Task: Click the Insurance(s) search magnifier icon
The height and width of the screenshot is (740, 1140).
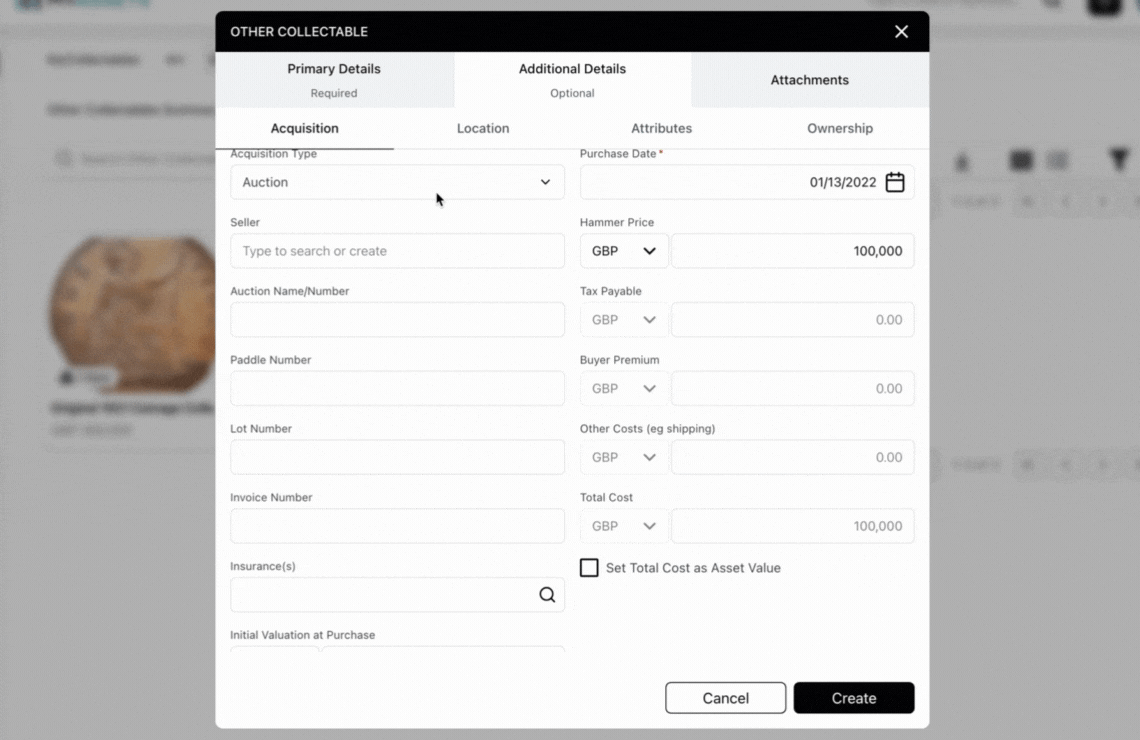Action: [547, 595]
